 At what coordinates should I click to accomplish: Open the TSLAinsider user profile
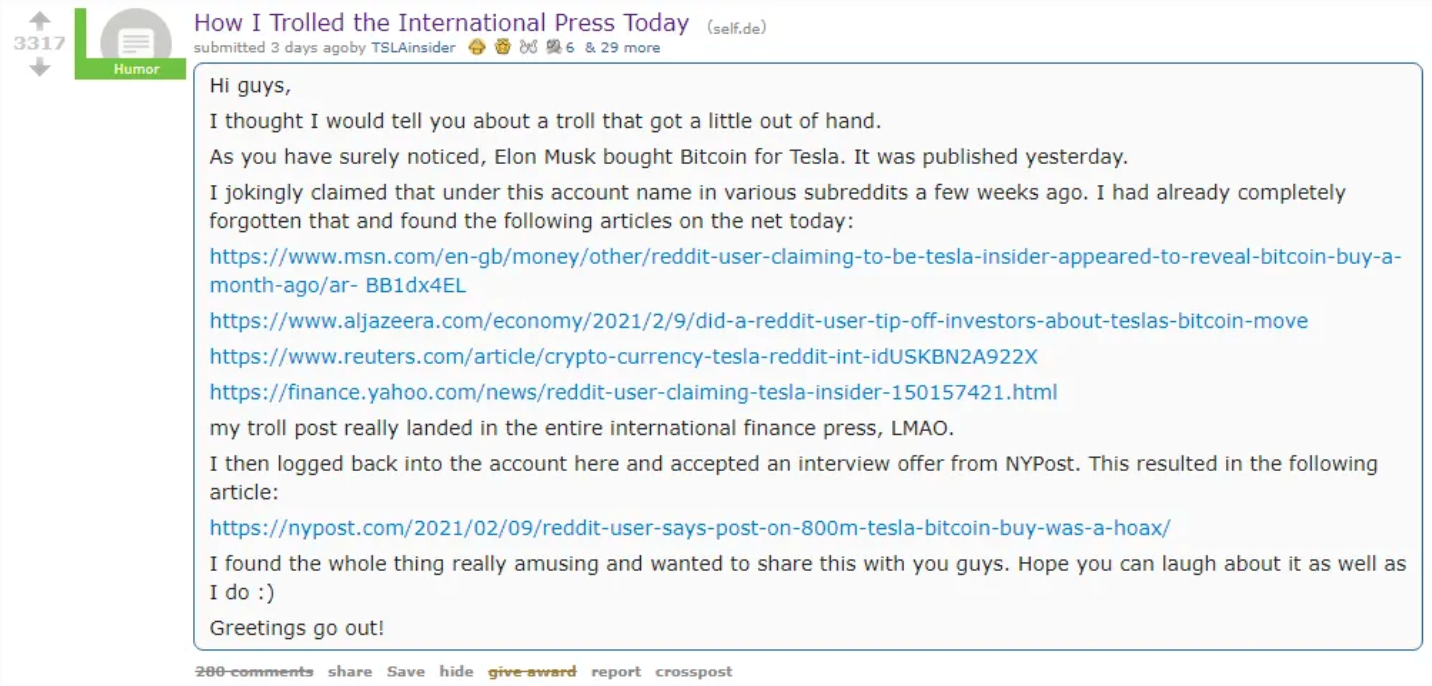(x=413, y=47)
